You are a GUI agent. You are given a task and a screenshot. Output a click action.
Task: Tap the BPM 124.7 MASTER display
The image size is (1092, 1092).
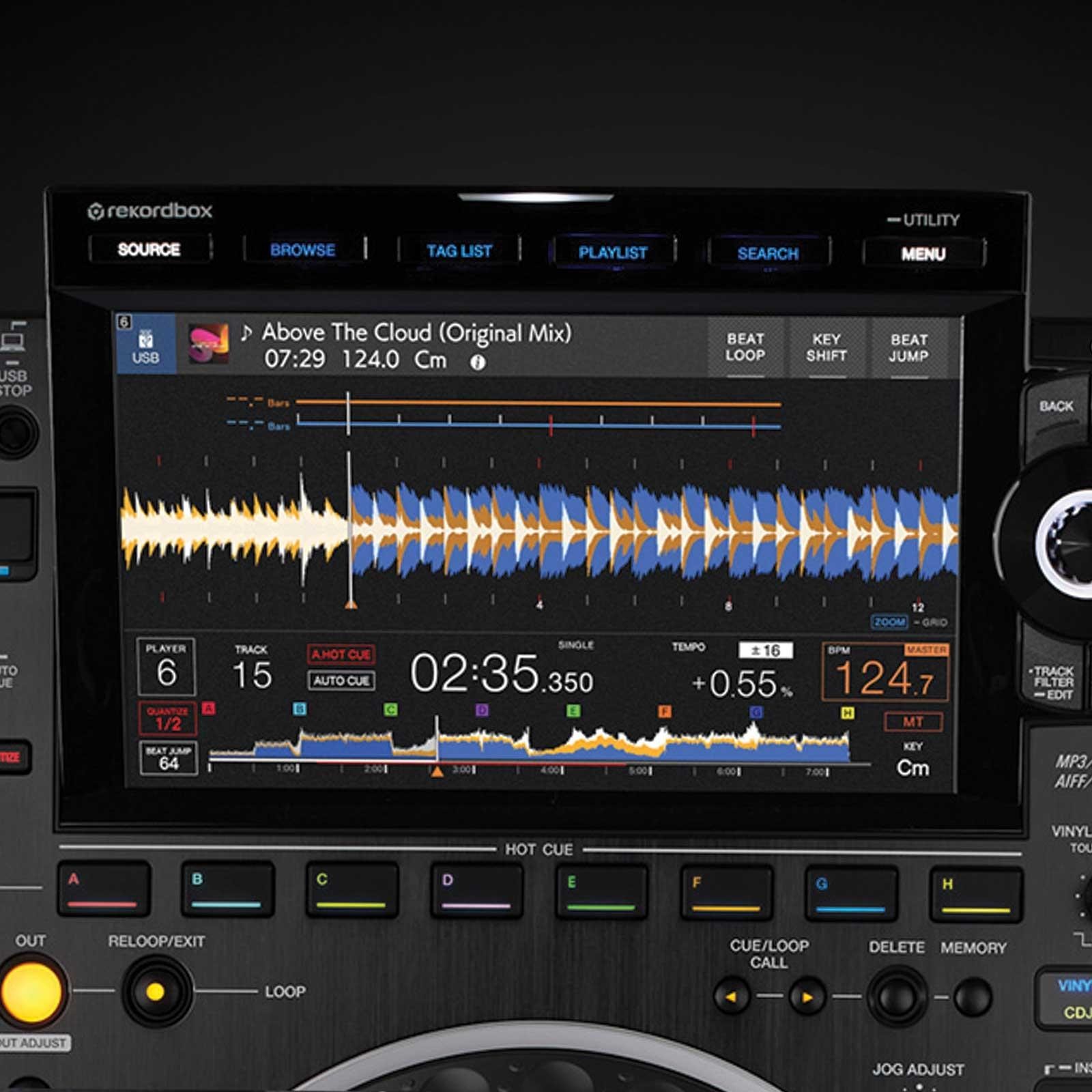pos(885,672)
